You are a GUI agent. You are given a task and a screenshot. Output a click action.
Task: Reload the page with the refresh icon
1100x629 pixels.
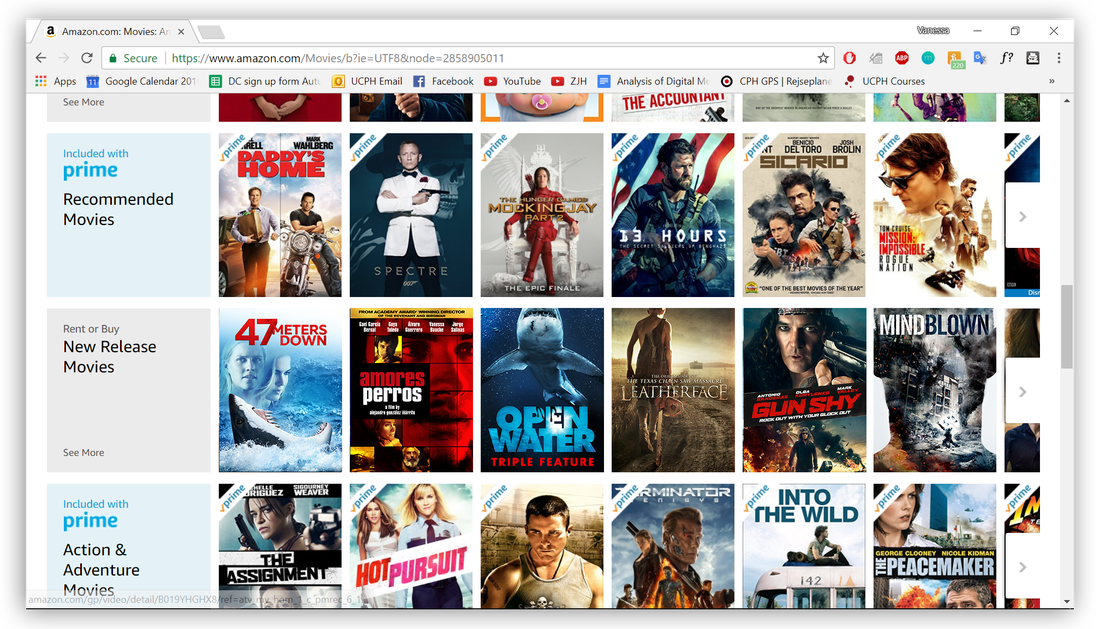pos(87,58)
